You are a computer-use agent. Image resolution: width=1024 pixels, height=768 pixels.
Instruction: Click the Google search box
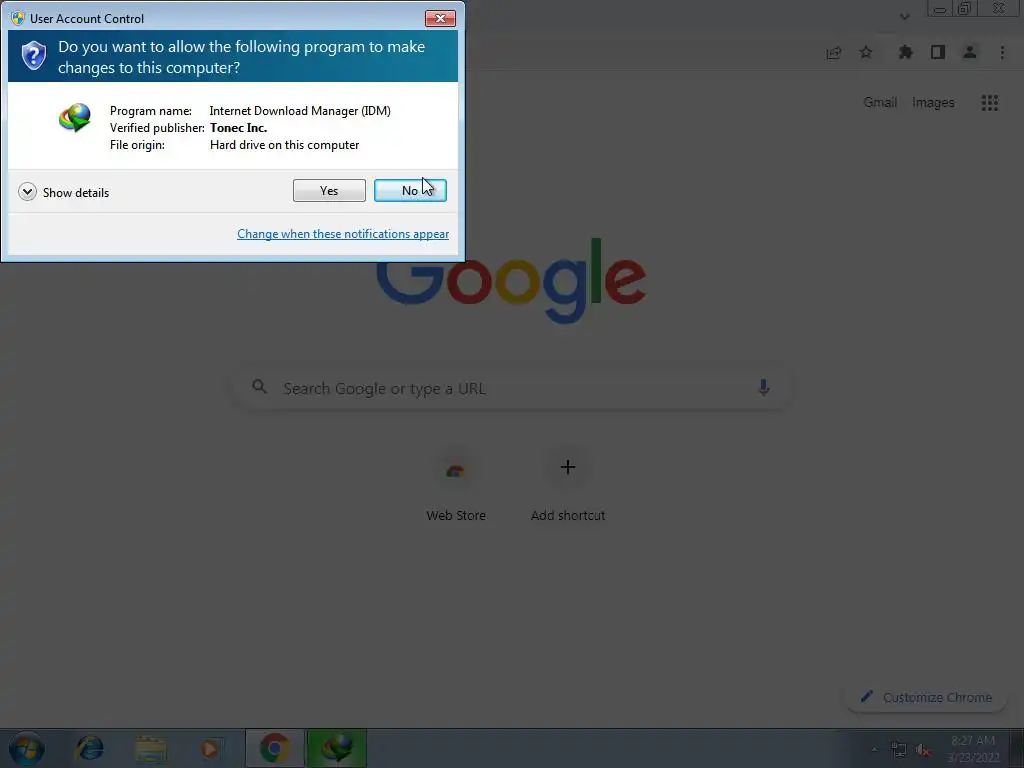[x=513, y=388]
